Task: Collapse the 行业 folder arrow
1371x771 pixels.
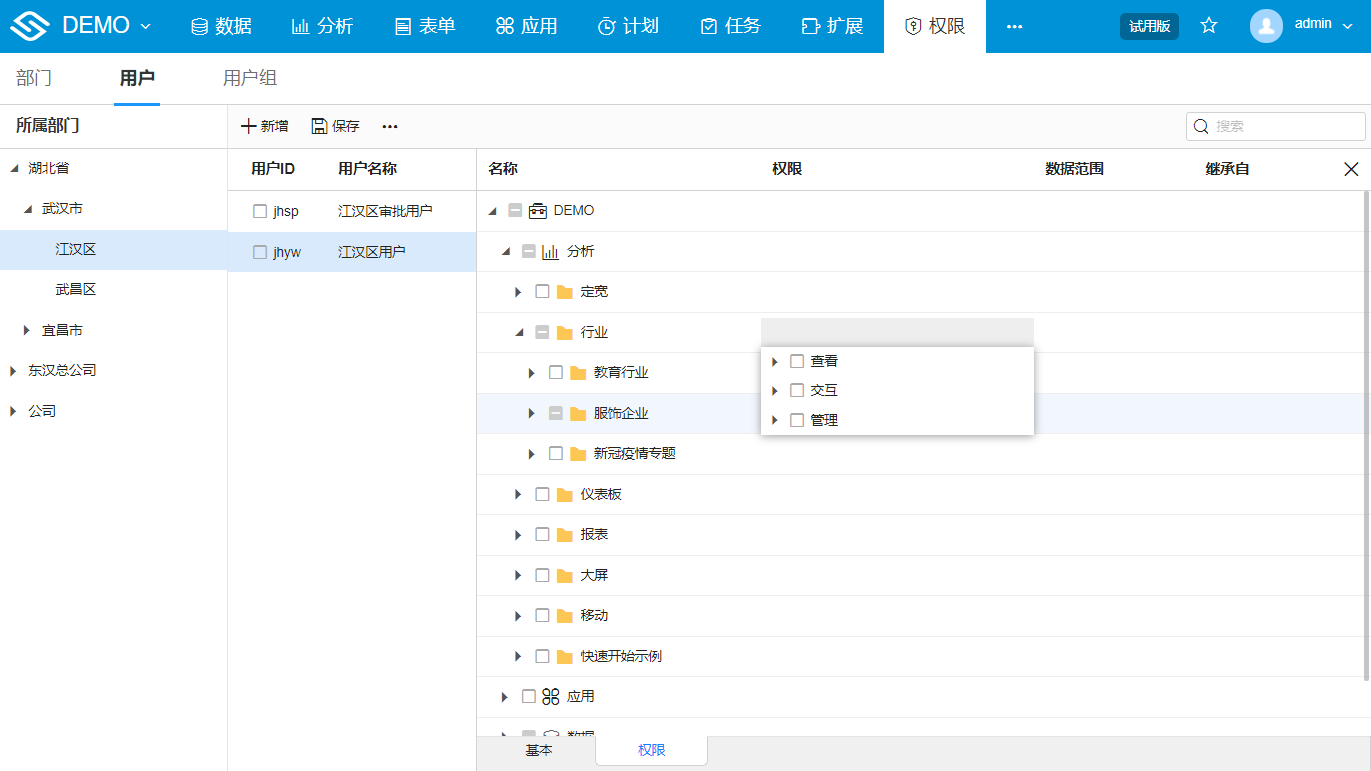Action: [519, 332]
